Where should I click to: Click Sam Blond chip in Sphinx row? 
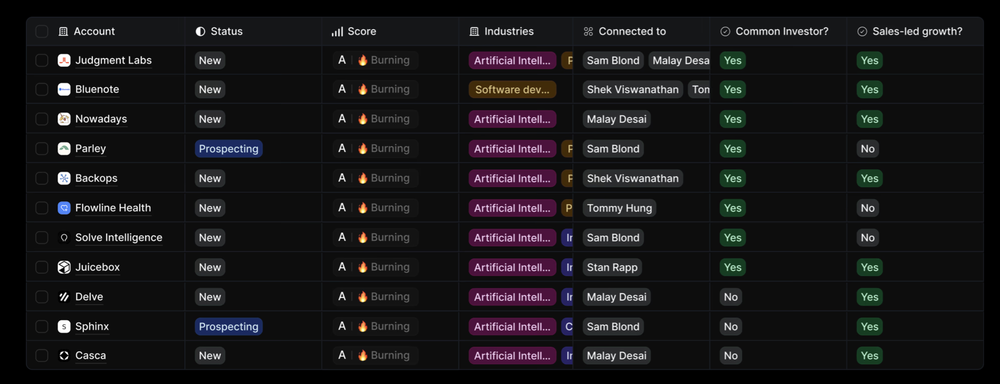613,327
